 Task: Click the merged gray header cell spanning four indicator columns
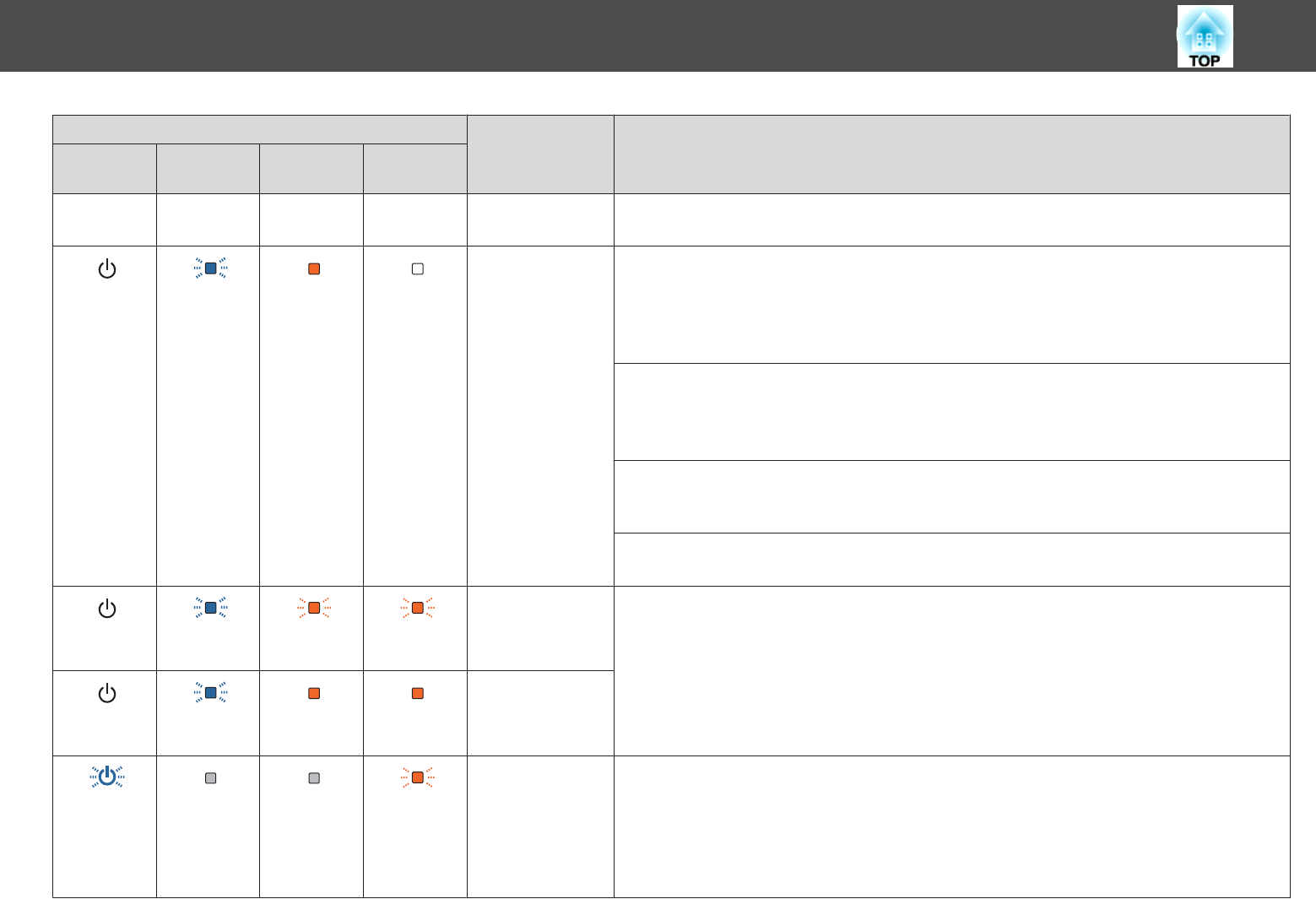tap(259, 129)
